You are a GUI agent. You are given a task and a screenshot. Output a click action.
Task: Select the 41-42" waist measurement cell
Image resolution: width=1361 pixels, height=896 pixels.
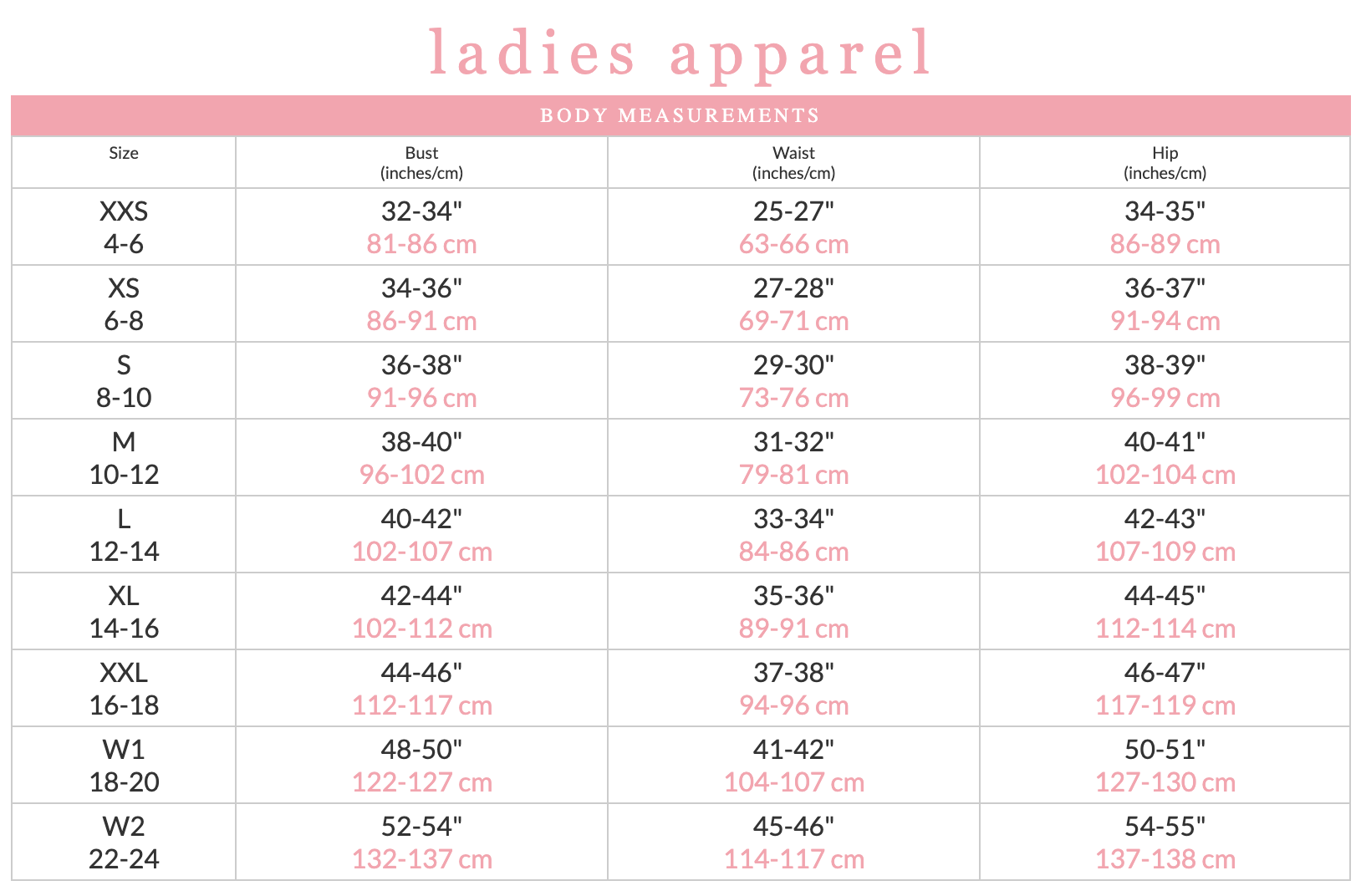pos(793,765)
